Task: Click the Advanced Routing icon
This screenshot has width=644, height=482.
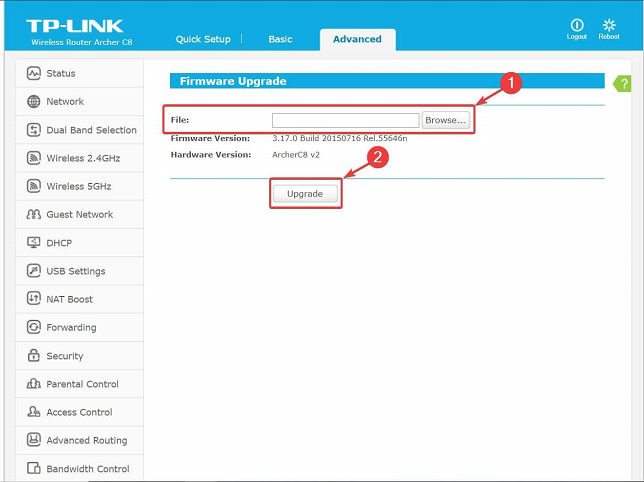Action: coord(34,440)
